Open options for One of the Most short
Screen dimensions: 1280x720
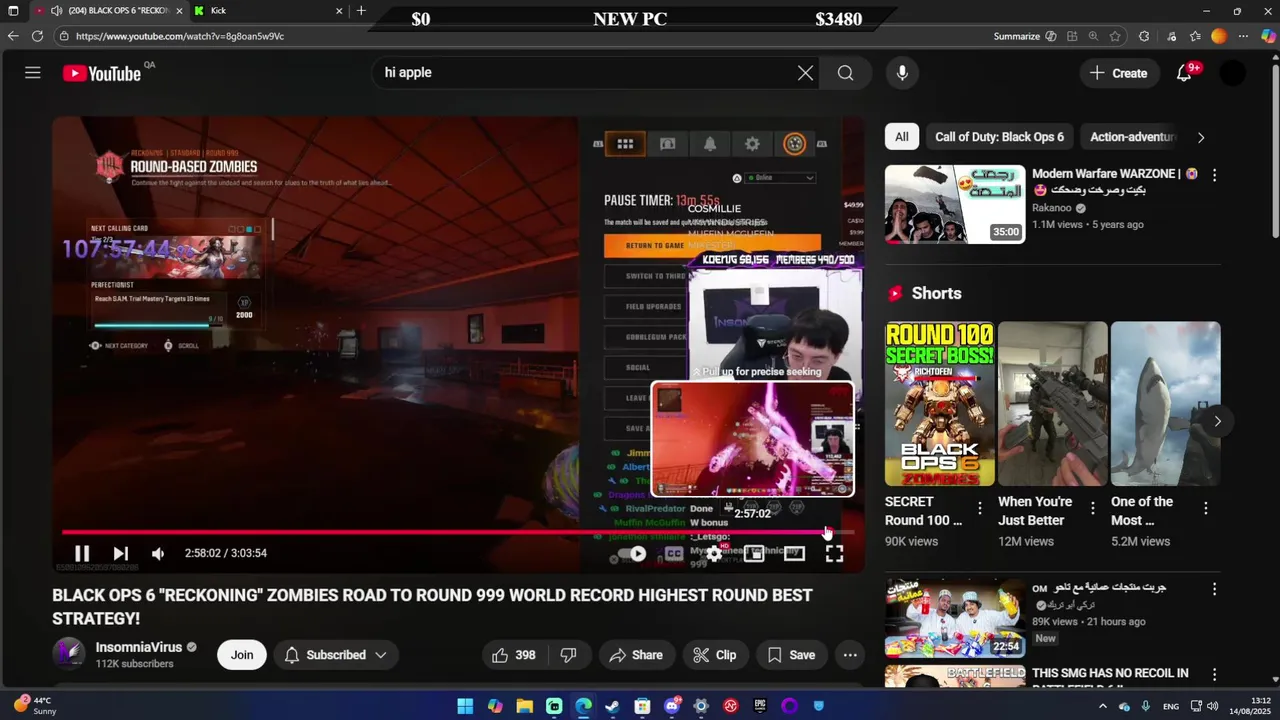coord(1205,508)
